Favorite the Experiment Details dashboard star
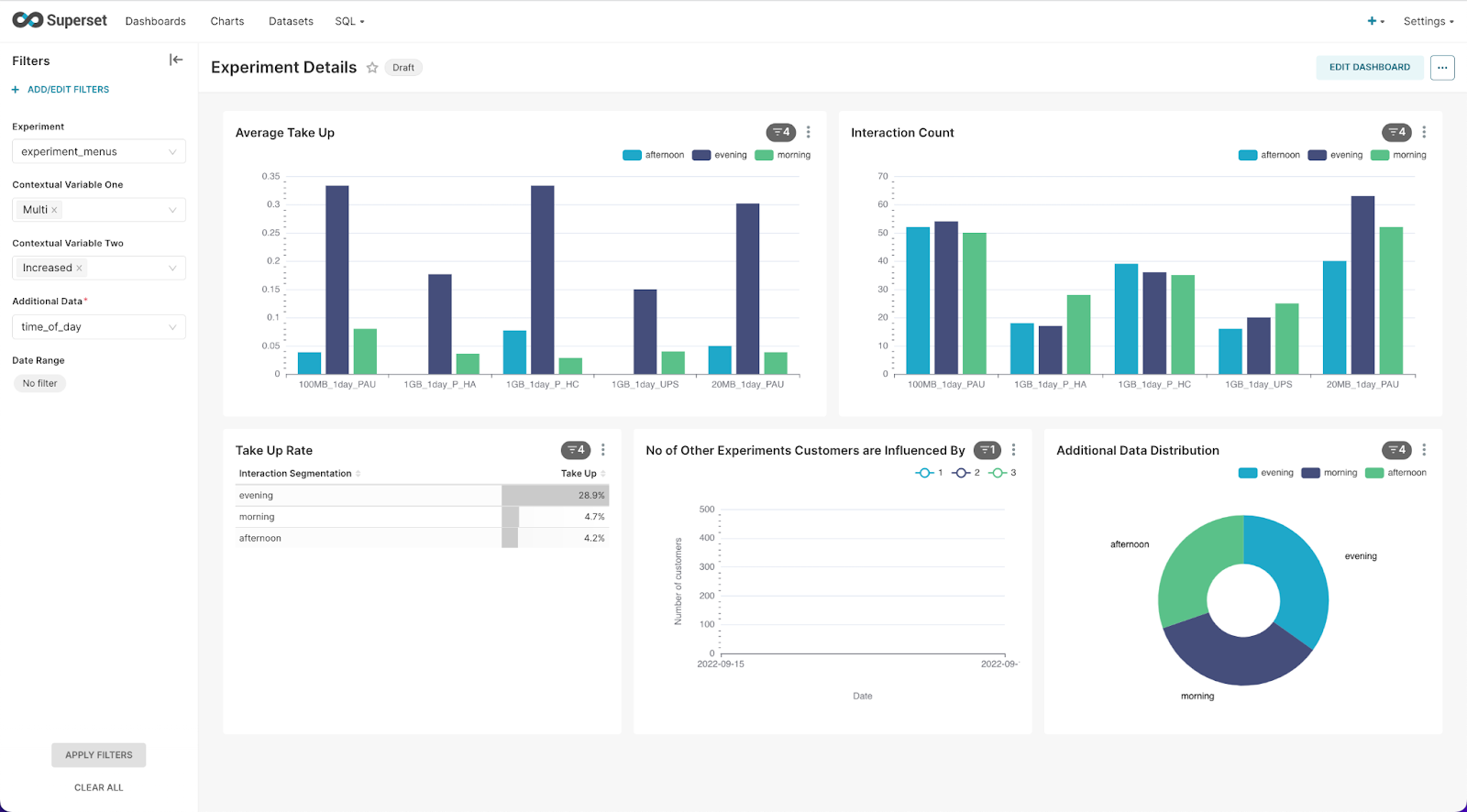The height and width of the screenshot is (812, 1467). (372, 68)
